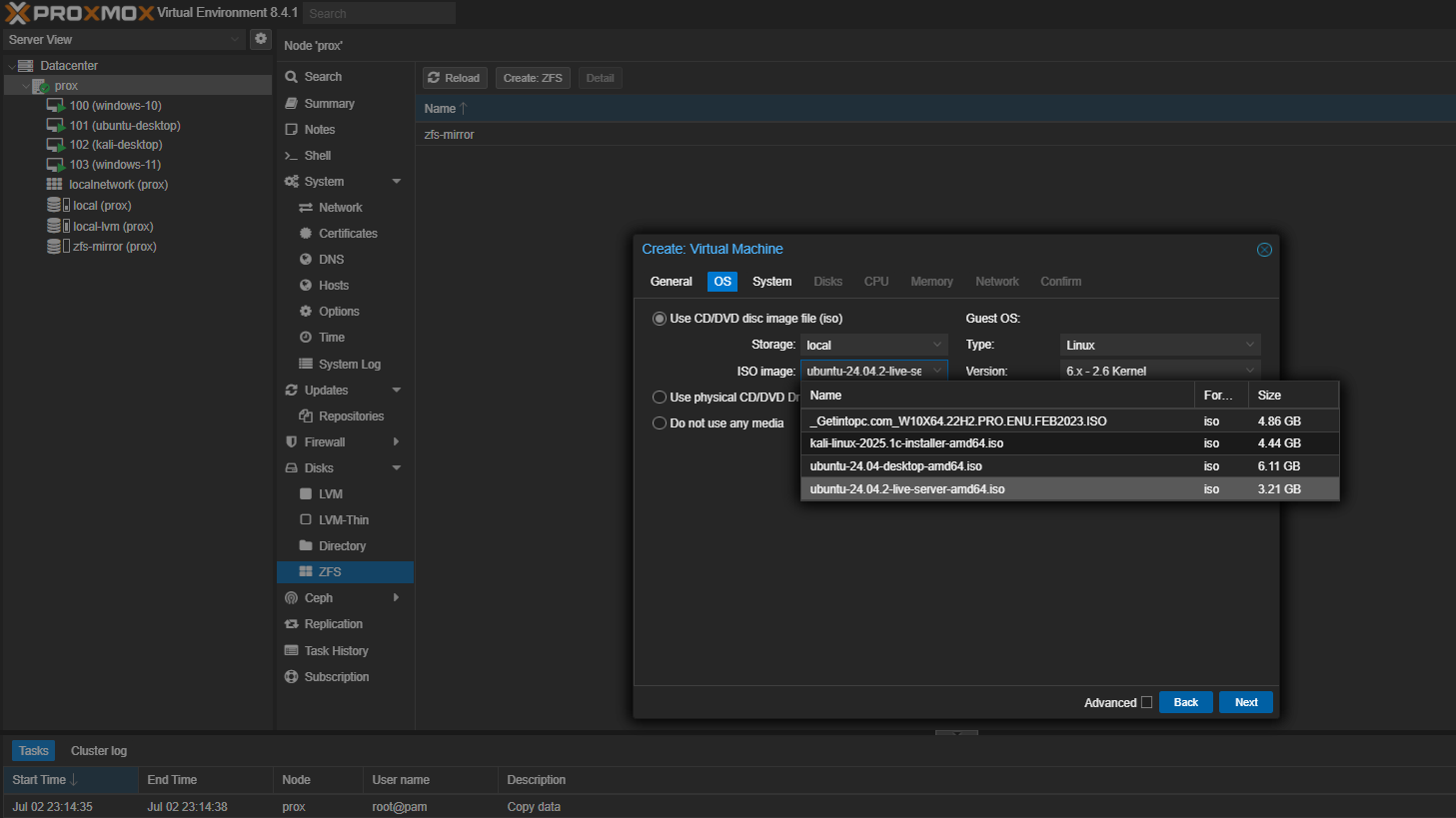Open the guest OS Type dropdown
The image size is (1456, 818).
1159,346
